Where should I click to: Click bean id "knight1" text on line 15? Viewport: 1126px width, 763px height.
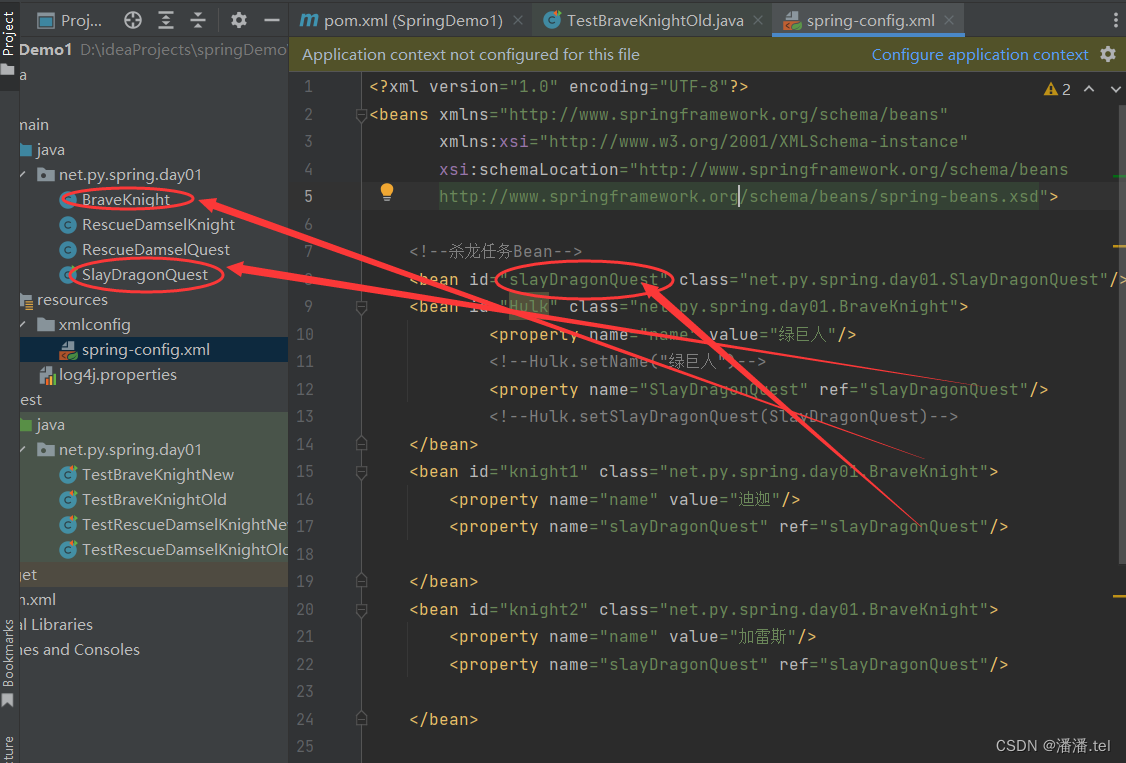coord(548,472)
